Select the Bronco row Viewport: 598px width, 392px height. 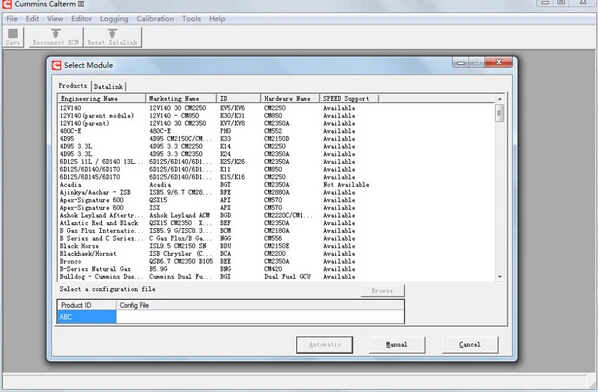tap(277, 261)
